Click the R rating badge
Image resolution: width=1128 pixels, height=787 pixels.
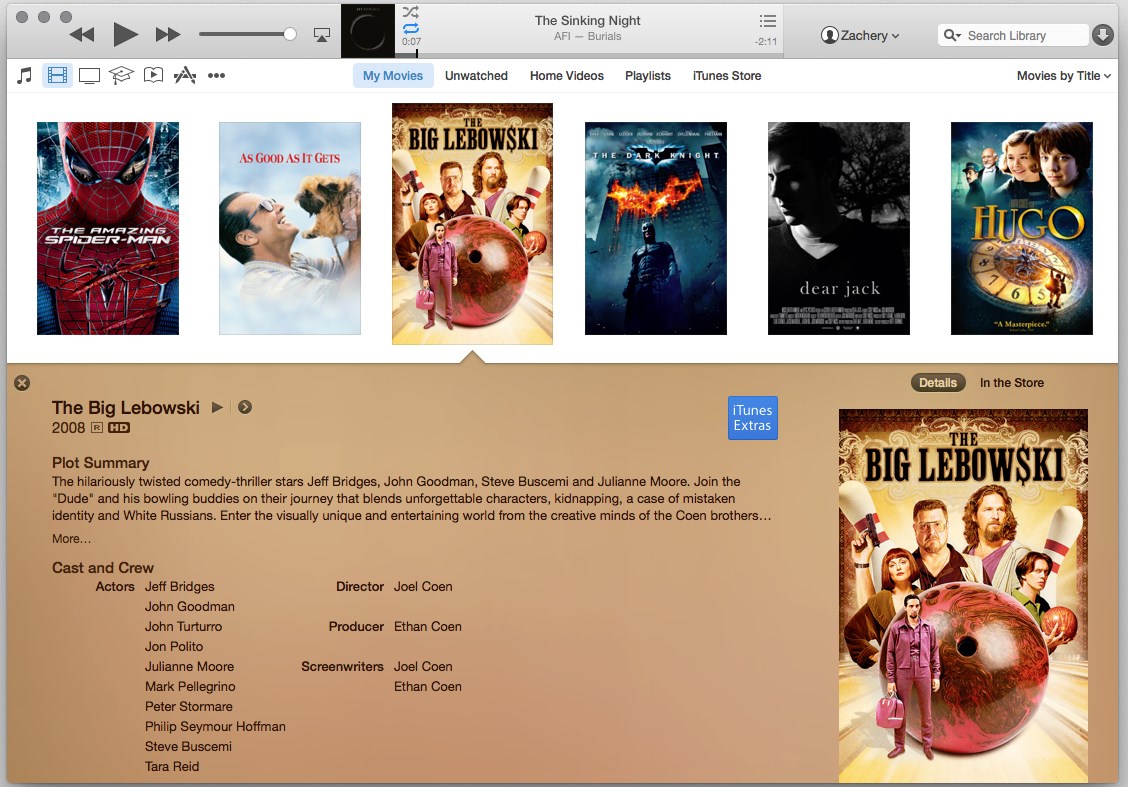pyautogui.click(x=96, y=427)
